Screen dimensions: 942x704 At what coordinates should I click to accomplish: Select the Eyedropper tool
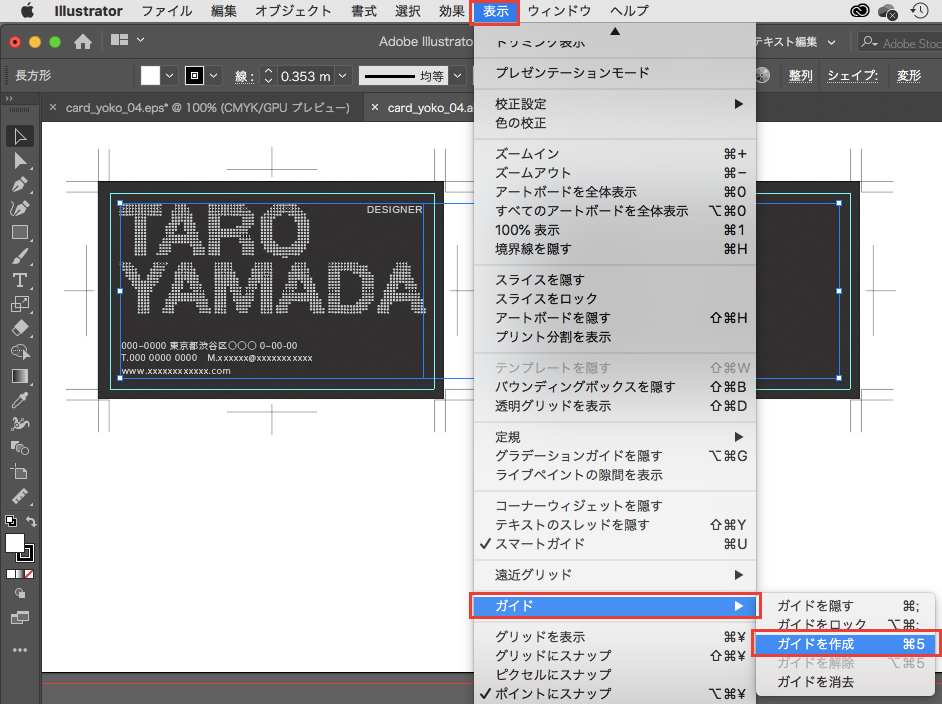coord(20,400)
